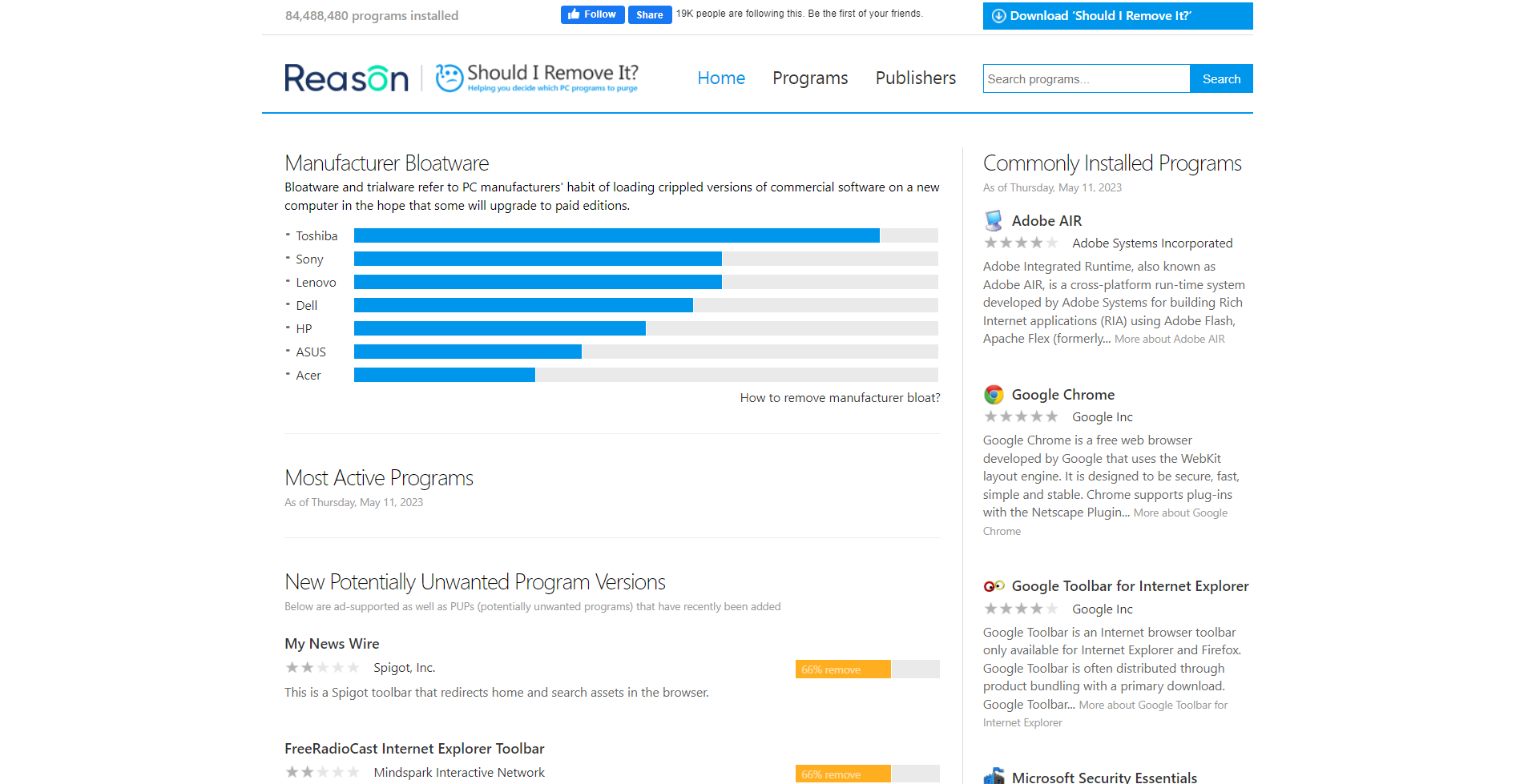The image size is (1516, 784).
Task: Click the Microsoft Security Essentials icon
Action: pos(994,776)
